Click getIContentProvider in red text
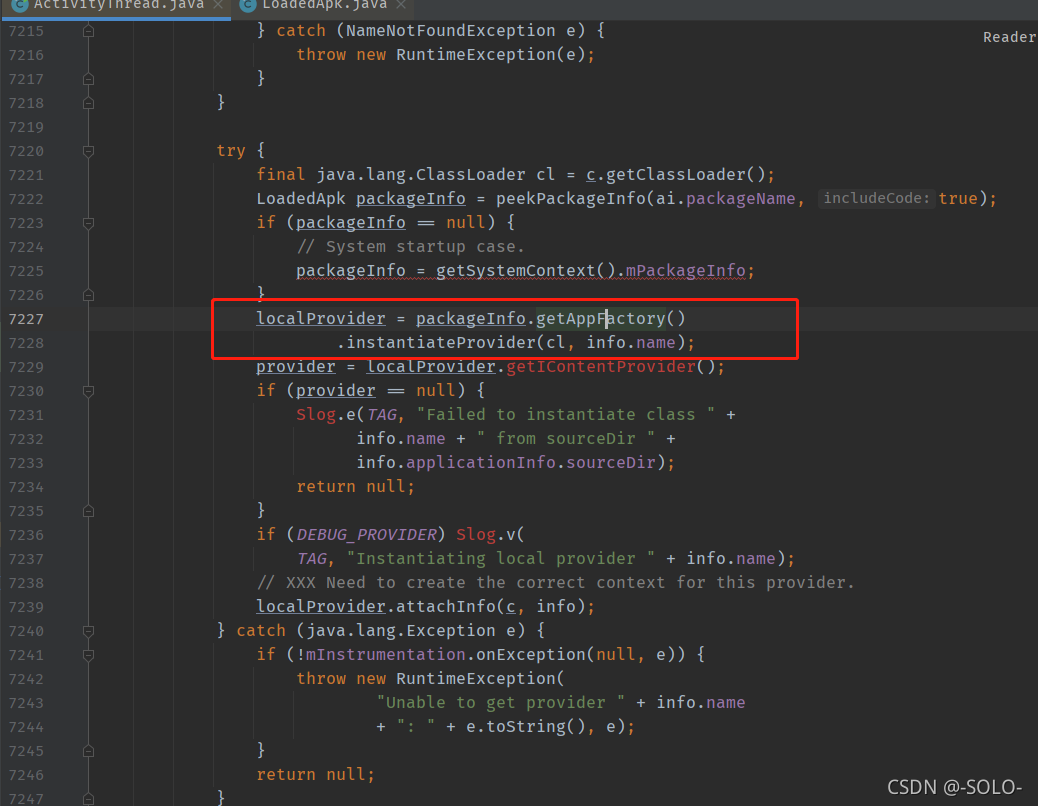Image resolution: width=1038 pixels, height=806 pixels. tap(600, 367)
